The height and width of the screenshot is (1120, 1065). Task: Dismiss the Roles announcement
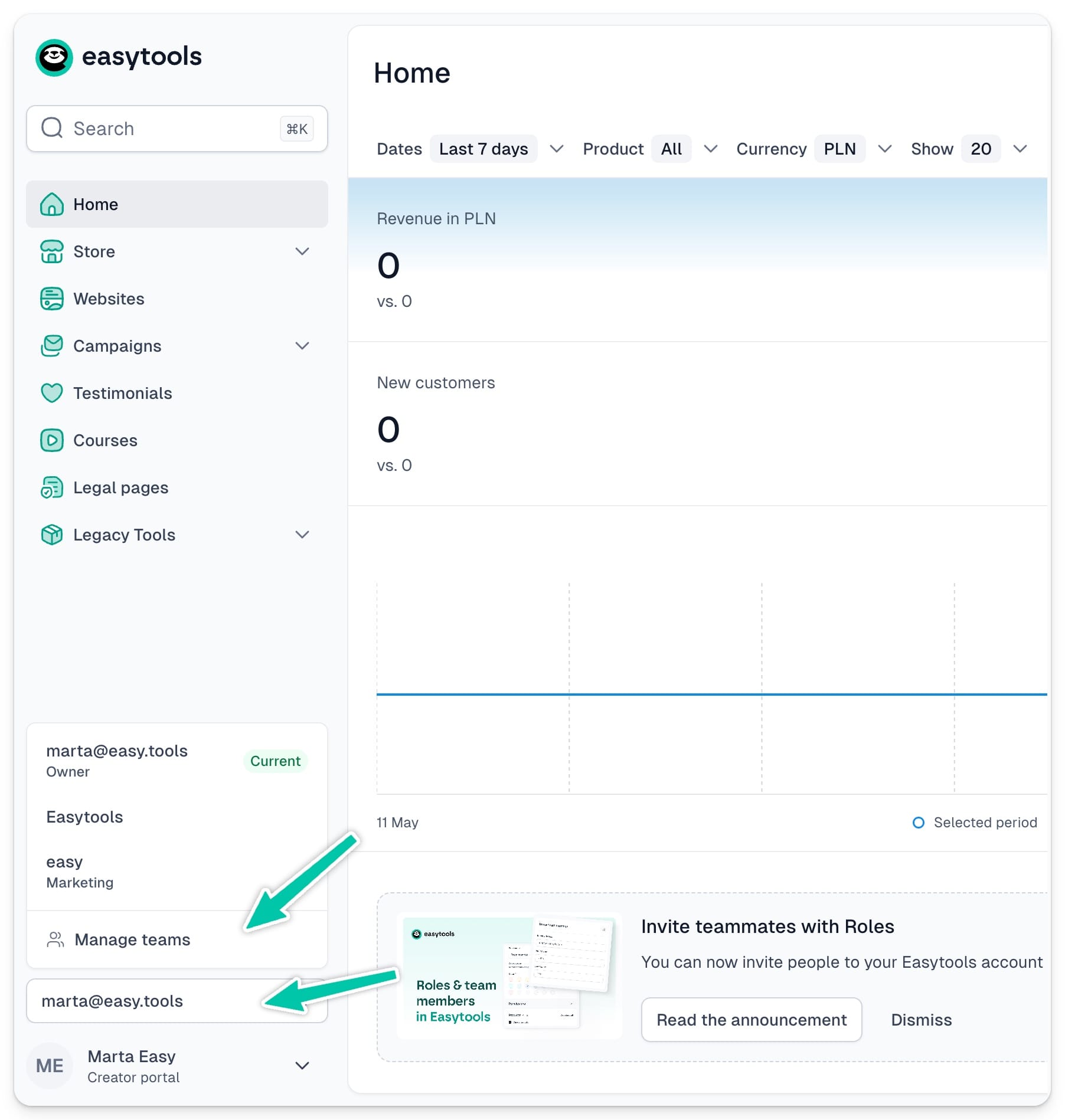(x=921, y=1020)
